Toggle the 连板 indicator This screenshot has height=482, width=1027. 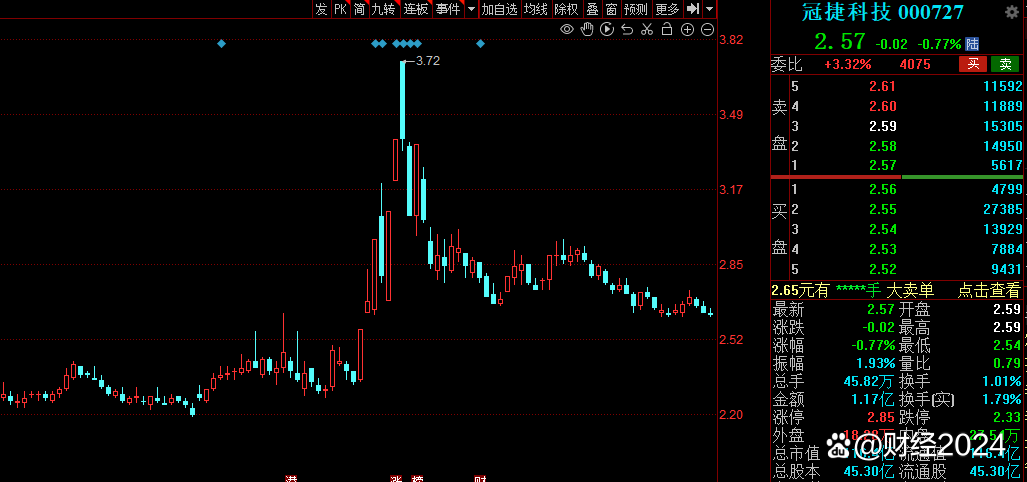tap(416, 9)
